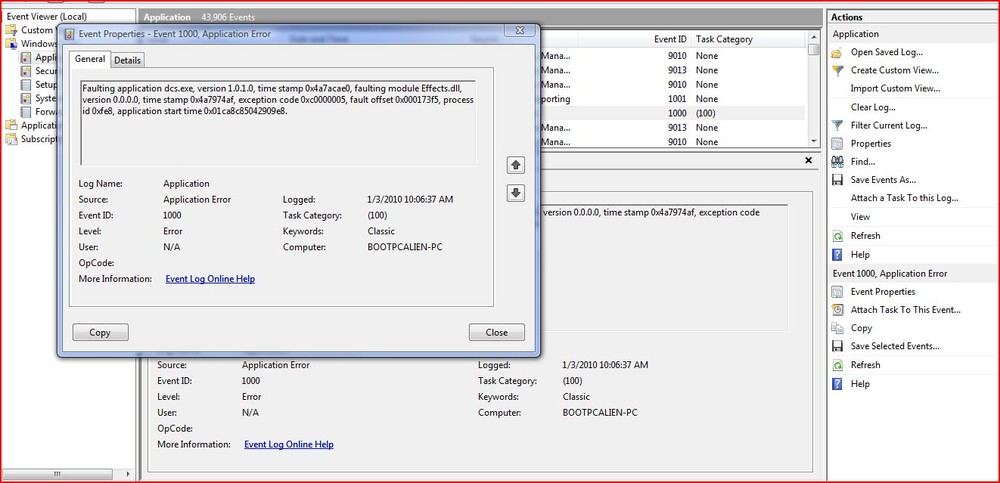
Task: Click the event list vertical scrollbar
Action: [x=813, y=88]
